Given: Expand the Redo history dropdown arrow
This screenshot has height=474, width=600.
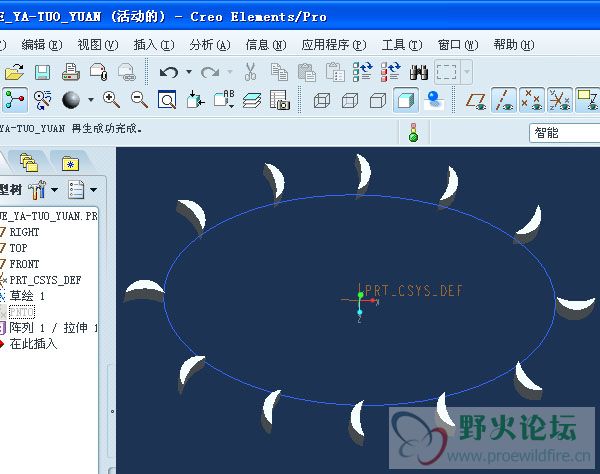Looking at the screenshot, I should [230, 72].
